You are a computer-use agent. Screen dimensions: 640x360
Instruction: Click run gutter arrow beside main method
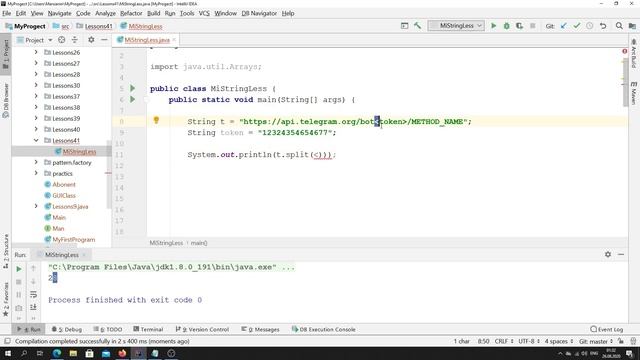tap(132, 99)
